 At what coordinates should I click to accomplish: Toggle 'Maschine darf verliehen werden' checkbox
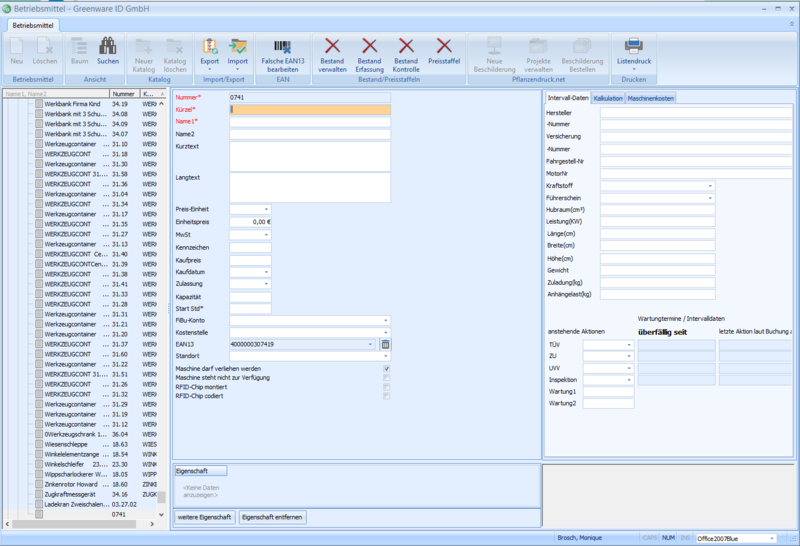pyautogui.click(x=387, y=368)
